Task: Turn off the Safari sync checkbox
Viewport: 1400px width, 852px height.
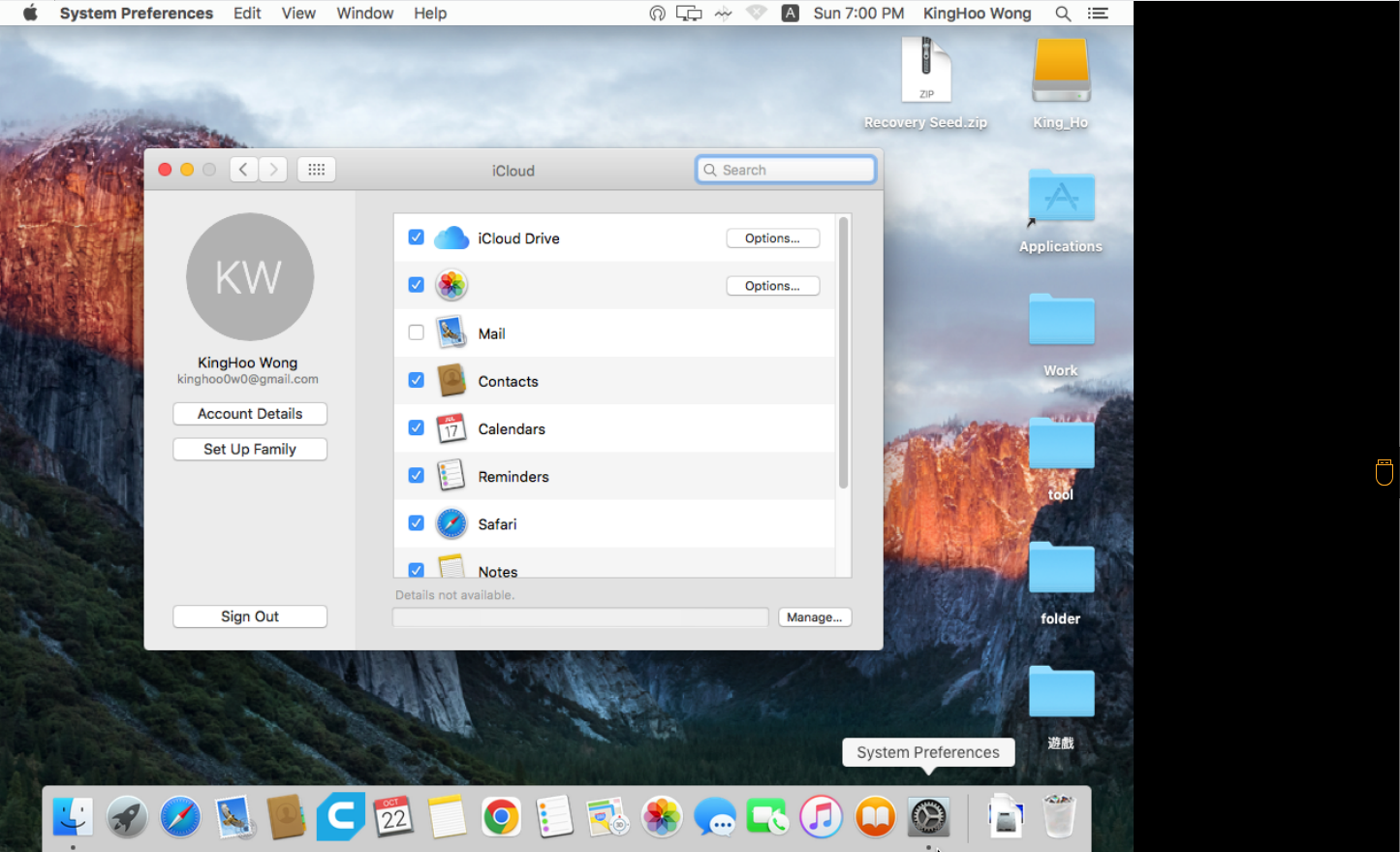Action: click(x=417, y=522)
